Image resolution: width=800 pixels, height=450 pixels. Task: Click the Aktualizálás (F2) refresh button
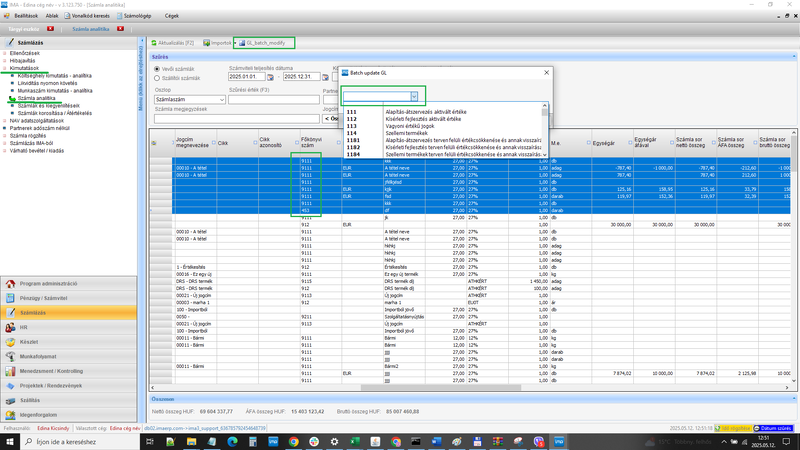[x=172, y=43]
